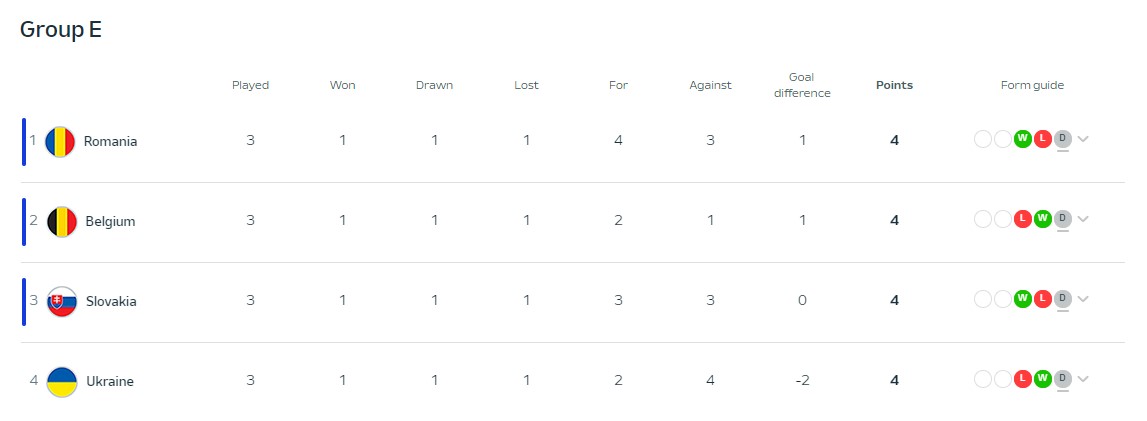This screenshot has width=1147, height=421.
Task: Click the Romania flag icon
Action: click(x=60, y=141)
